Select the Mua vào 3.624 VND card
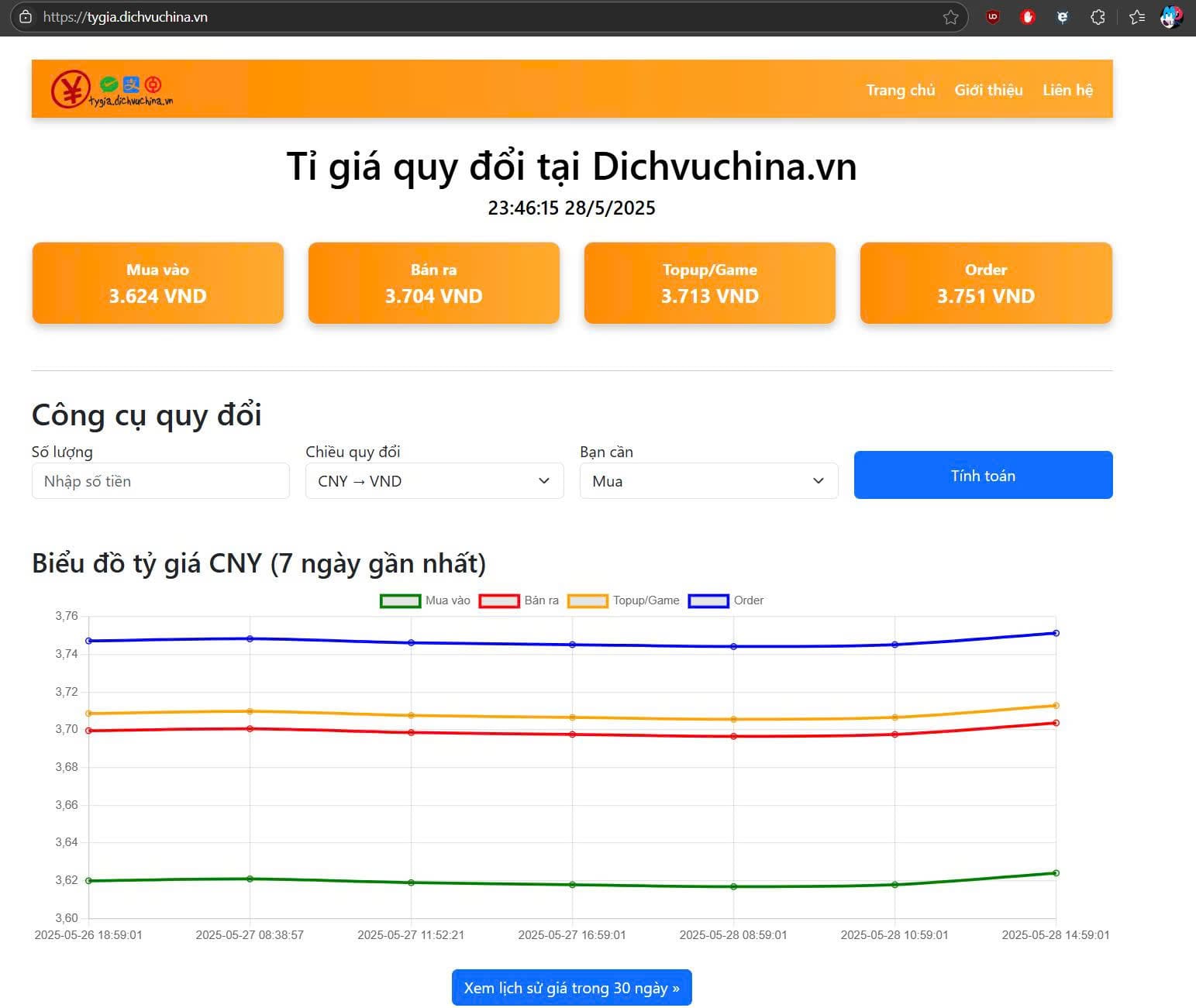This screenshot has width=1196, height=1008. click(158, 283)
